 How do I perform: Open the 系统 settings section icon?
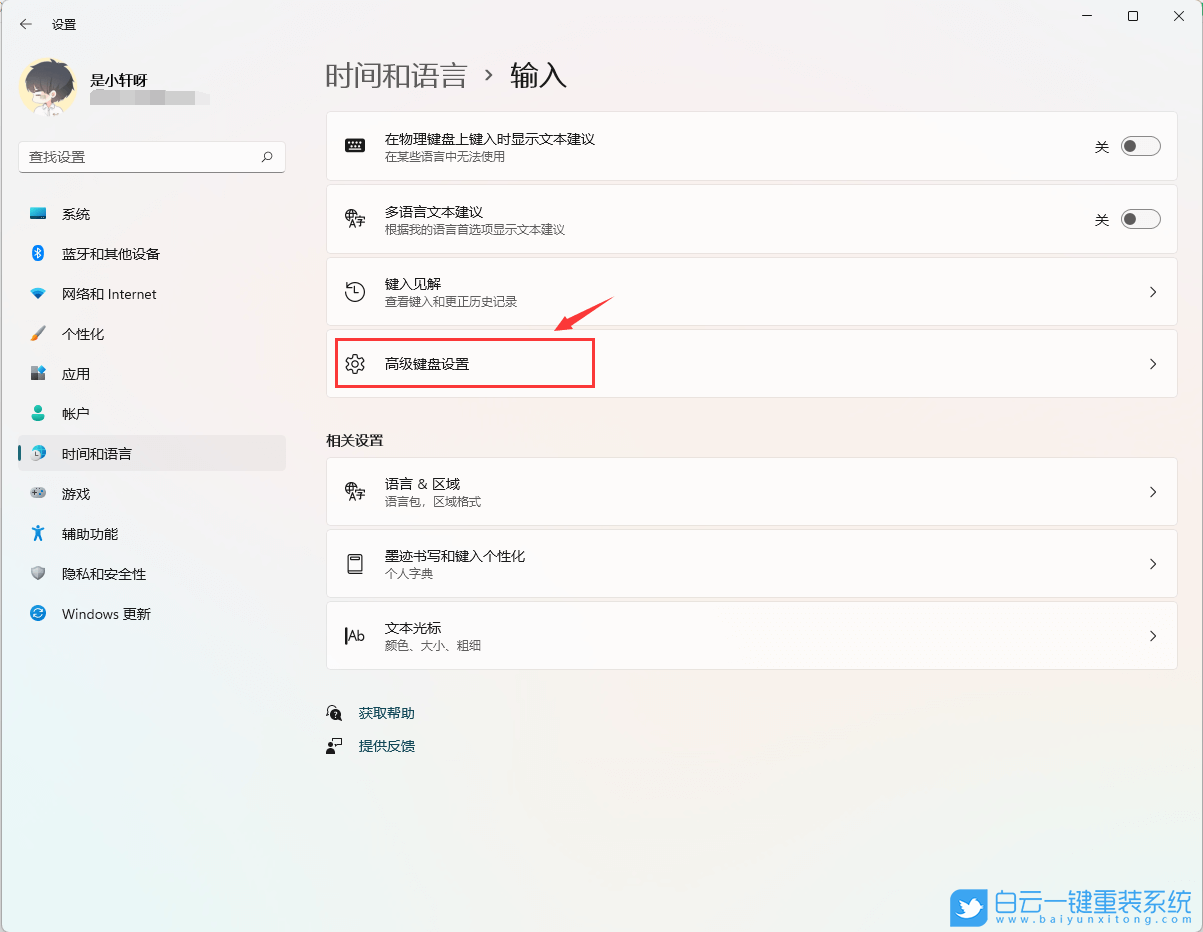coord(38,213)
